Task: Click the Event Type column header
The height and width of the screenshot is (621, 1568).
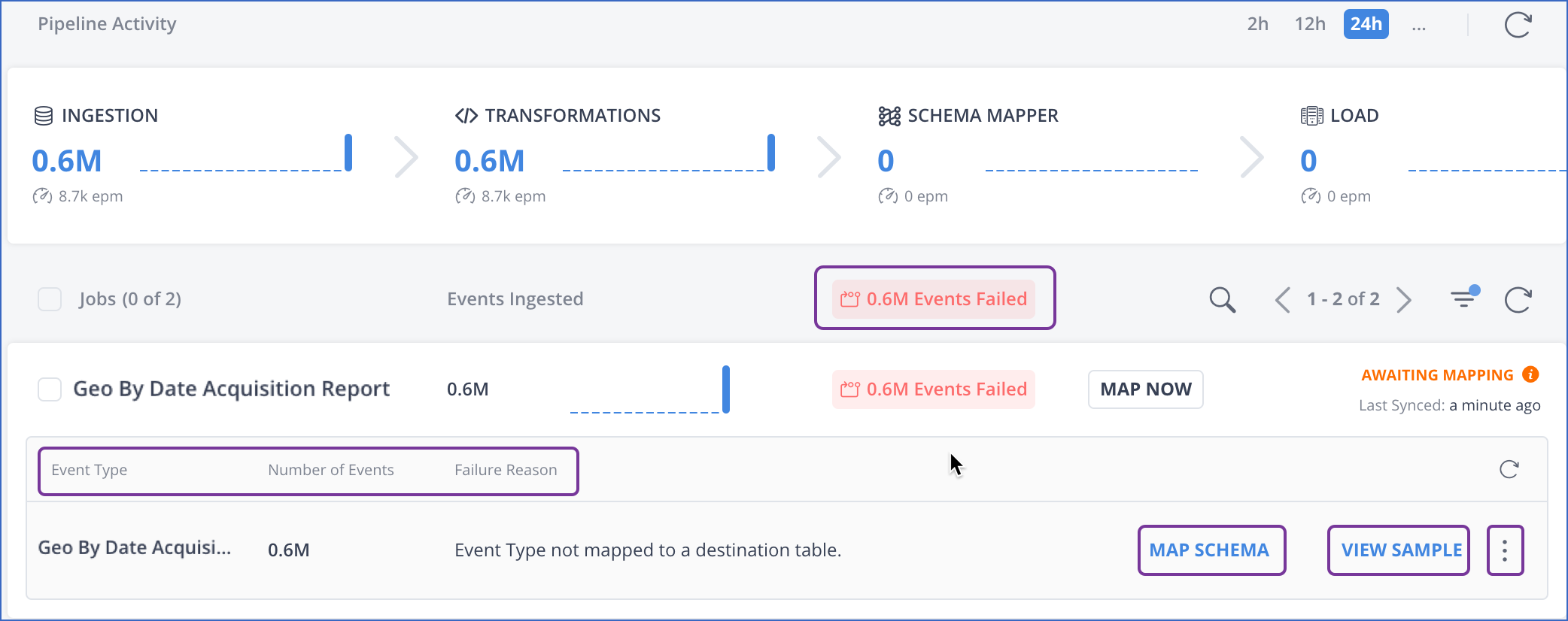Action: click(x=89, y=470)
